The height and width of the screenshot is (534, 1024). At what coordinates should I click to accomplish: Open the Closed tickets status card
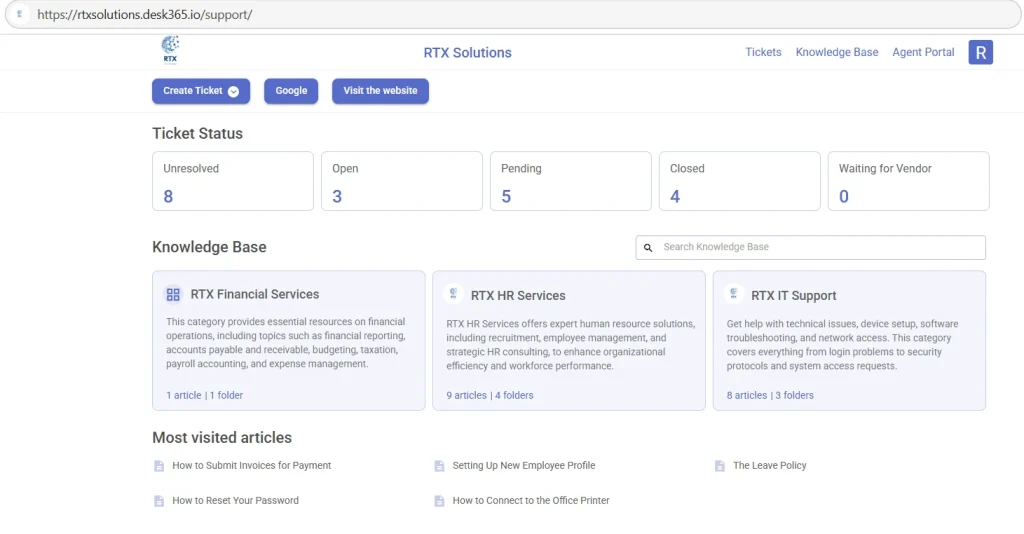pos(739,181)
